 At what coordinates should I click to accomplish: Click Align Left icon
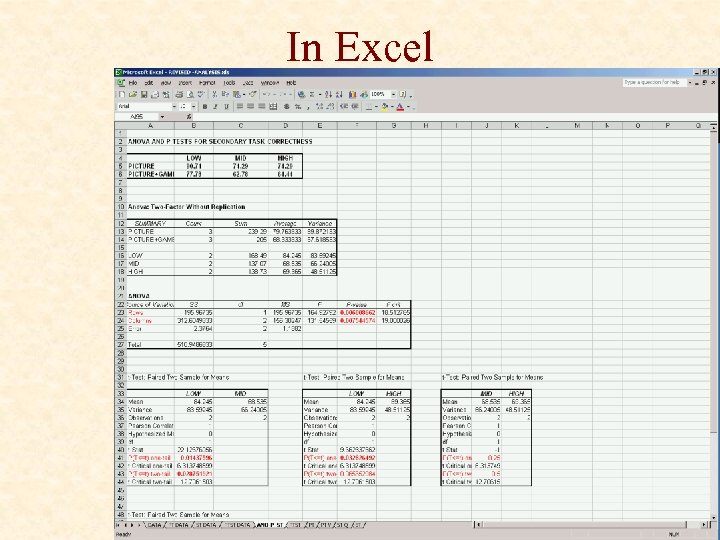pos(240,107)
